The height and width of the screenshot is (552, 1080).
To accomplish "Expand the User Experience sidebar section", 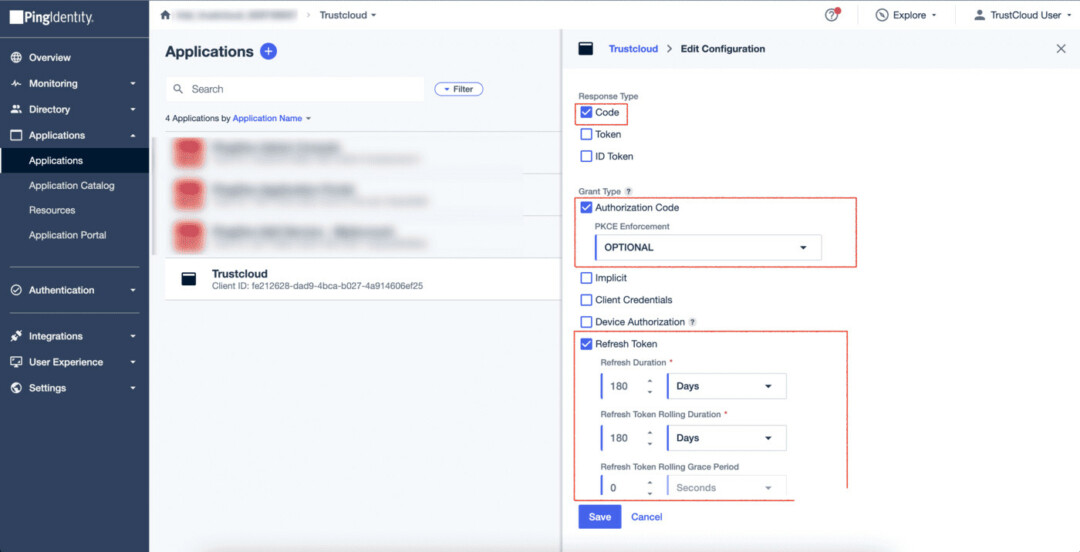I will coord(133,362).
